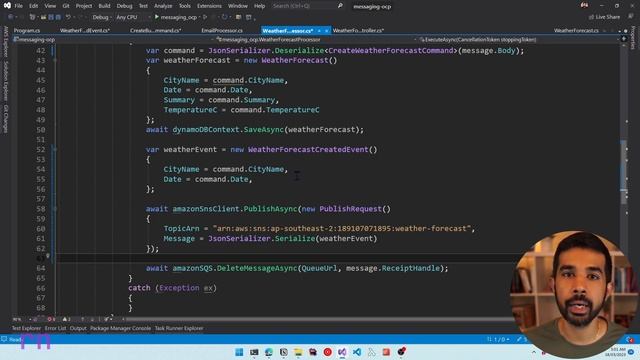
Task: Switch to the WeatherFo...troller.cs tab
Action: 358,31
